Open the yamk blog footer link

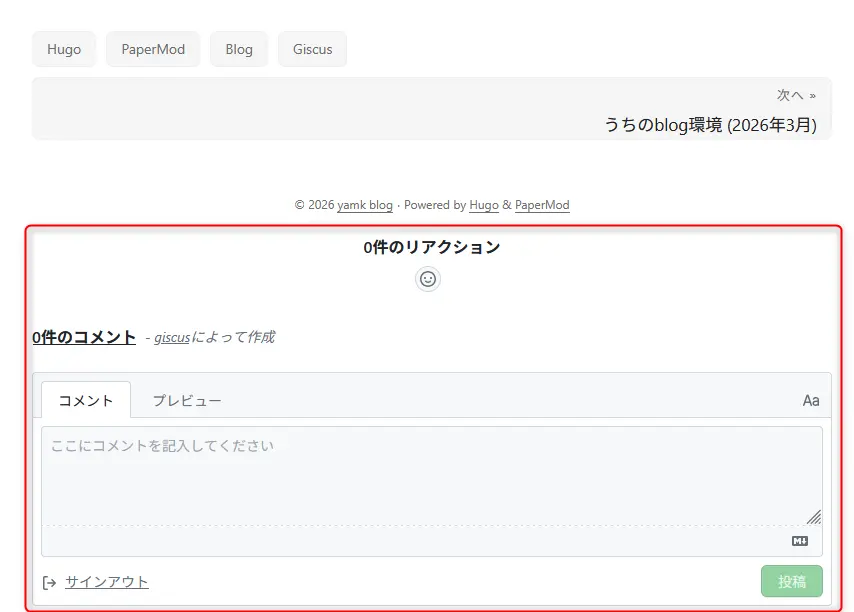tap(365, 205)
